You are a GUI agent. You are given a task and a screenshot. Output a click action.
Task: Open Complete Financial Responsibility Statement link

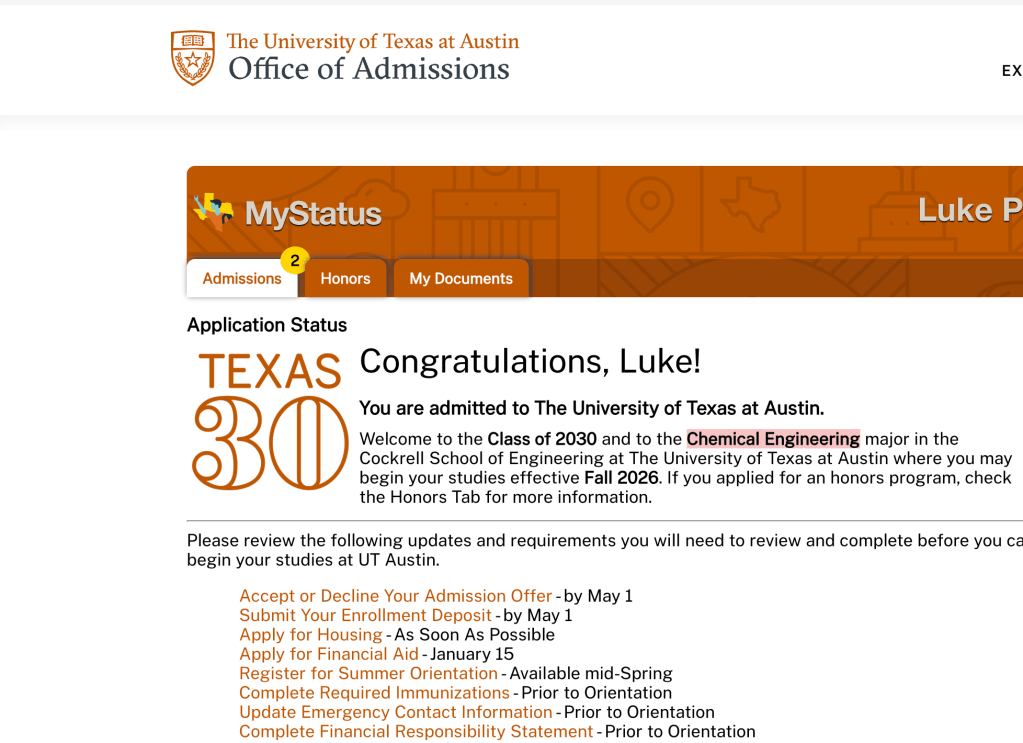[x=416, y=732]
